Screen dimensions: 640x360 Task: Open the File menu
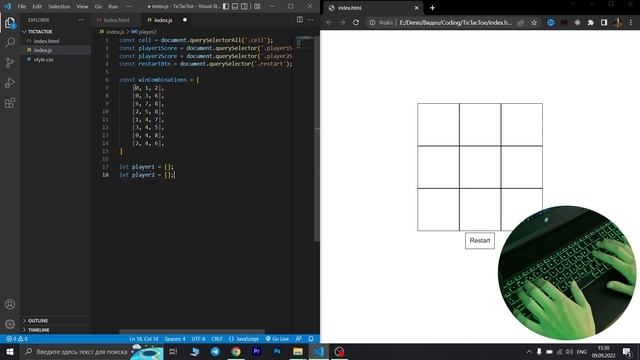pos(22,7)
